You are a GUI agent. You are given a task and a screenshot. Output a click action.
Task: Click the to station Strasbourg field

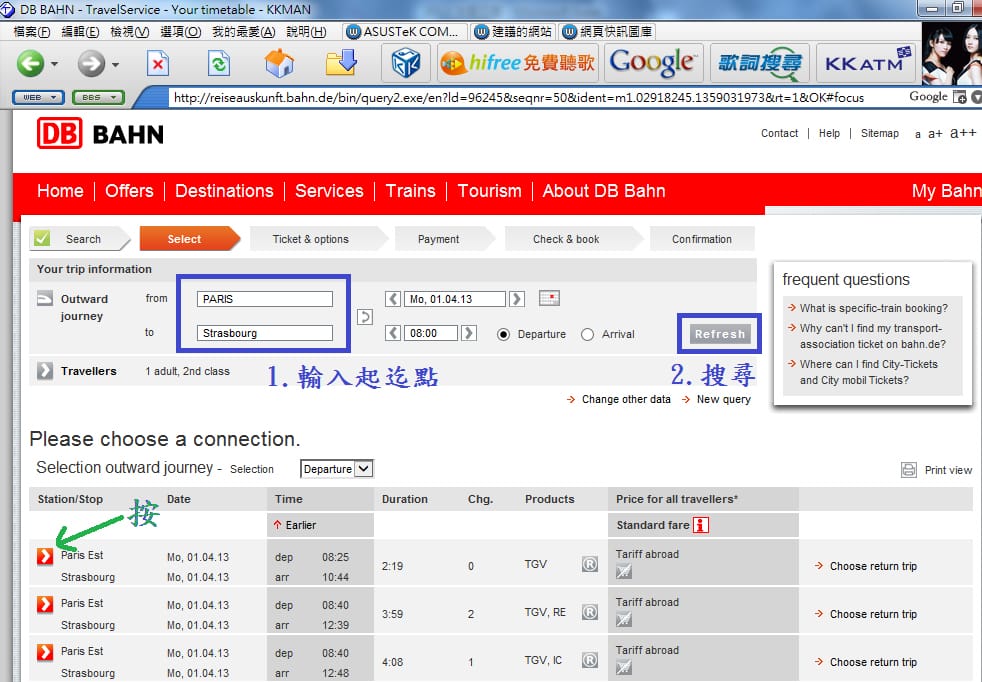pos(265,333)
